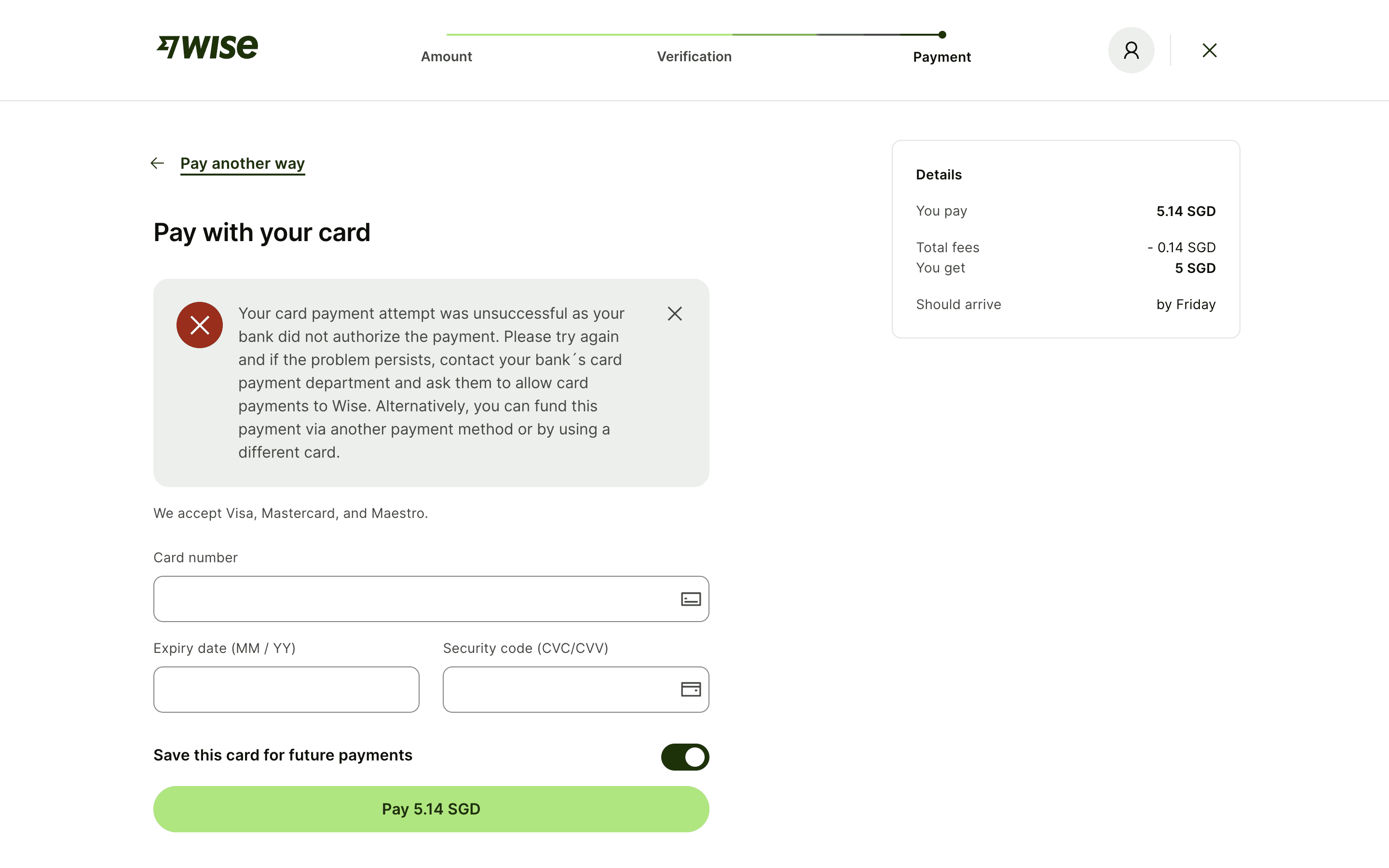Click the Save this card label text
Viewport: 1389px width, 868px height.
tap(283, 756)
